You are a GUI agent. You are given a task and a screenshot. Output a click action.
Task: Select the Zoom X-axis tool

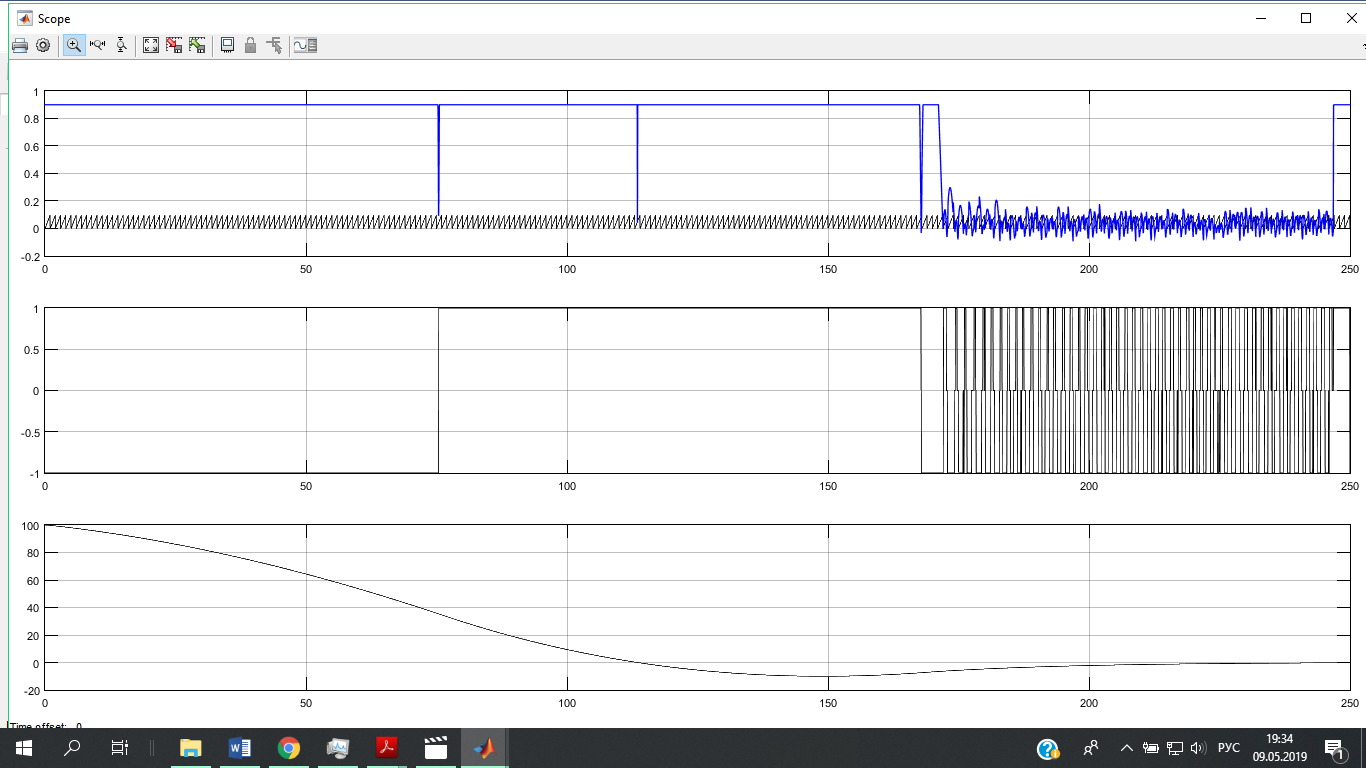click(x=98, y=45)
